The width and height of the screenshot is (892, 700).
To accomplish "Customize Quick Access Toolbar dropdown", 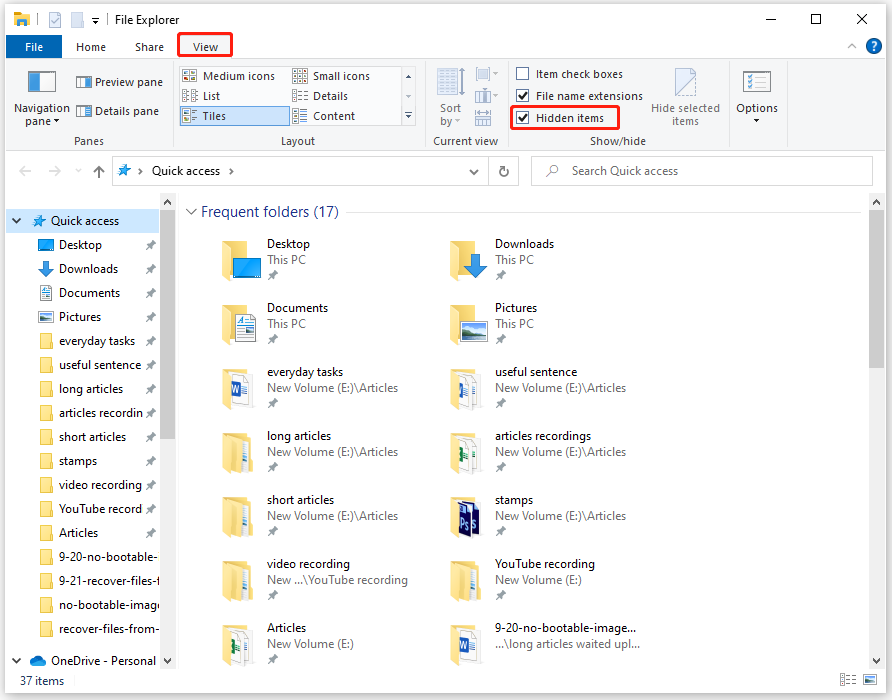I will pos(96,21).
